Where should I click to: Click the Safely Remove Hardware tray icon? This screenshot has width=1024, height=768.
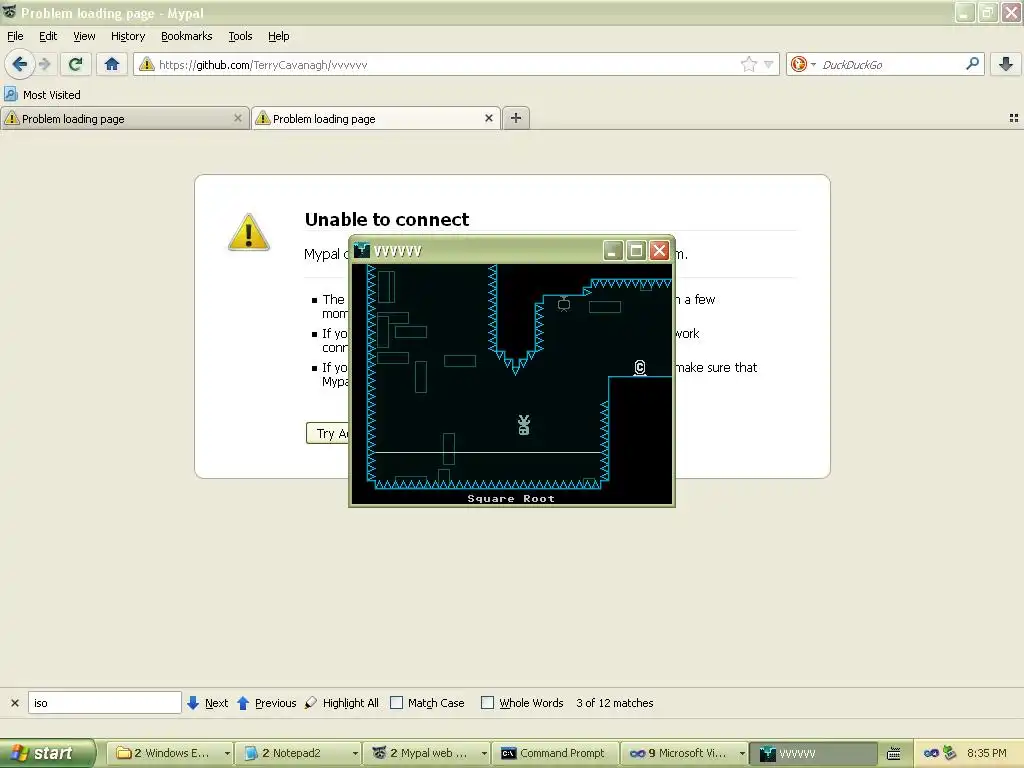coord(950,753)
